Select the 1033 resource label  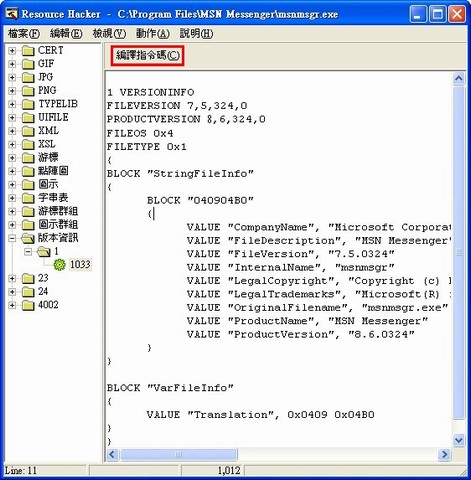80,265
